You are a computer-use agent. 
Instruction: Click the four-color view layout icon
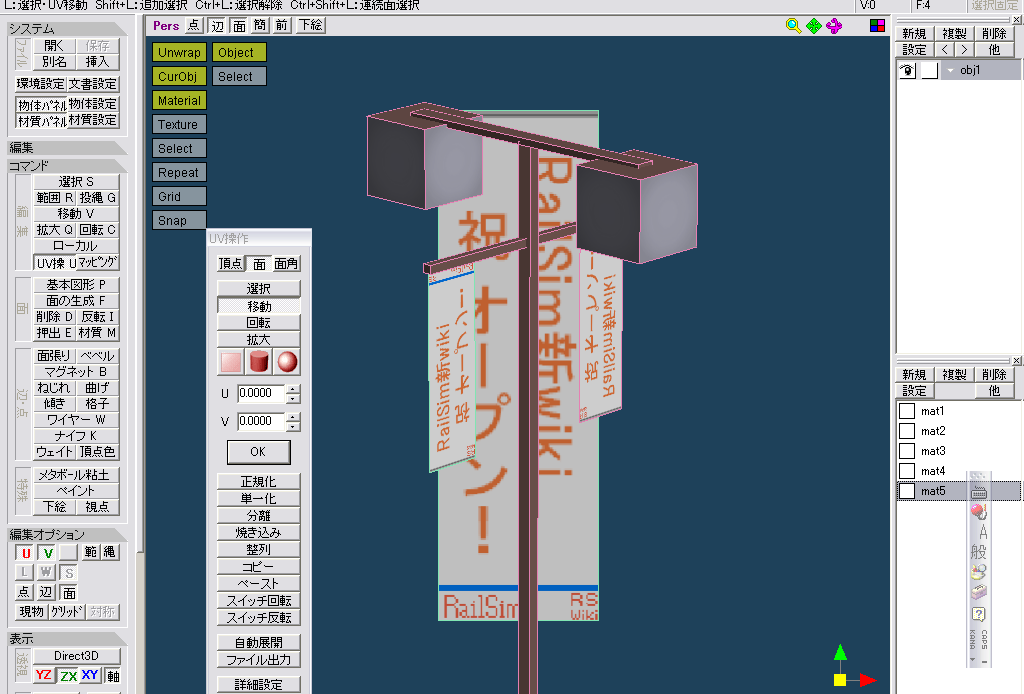[877, 26]
